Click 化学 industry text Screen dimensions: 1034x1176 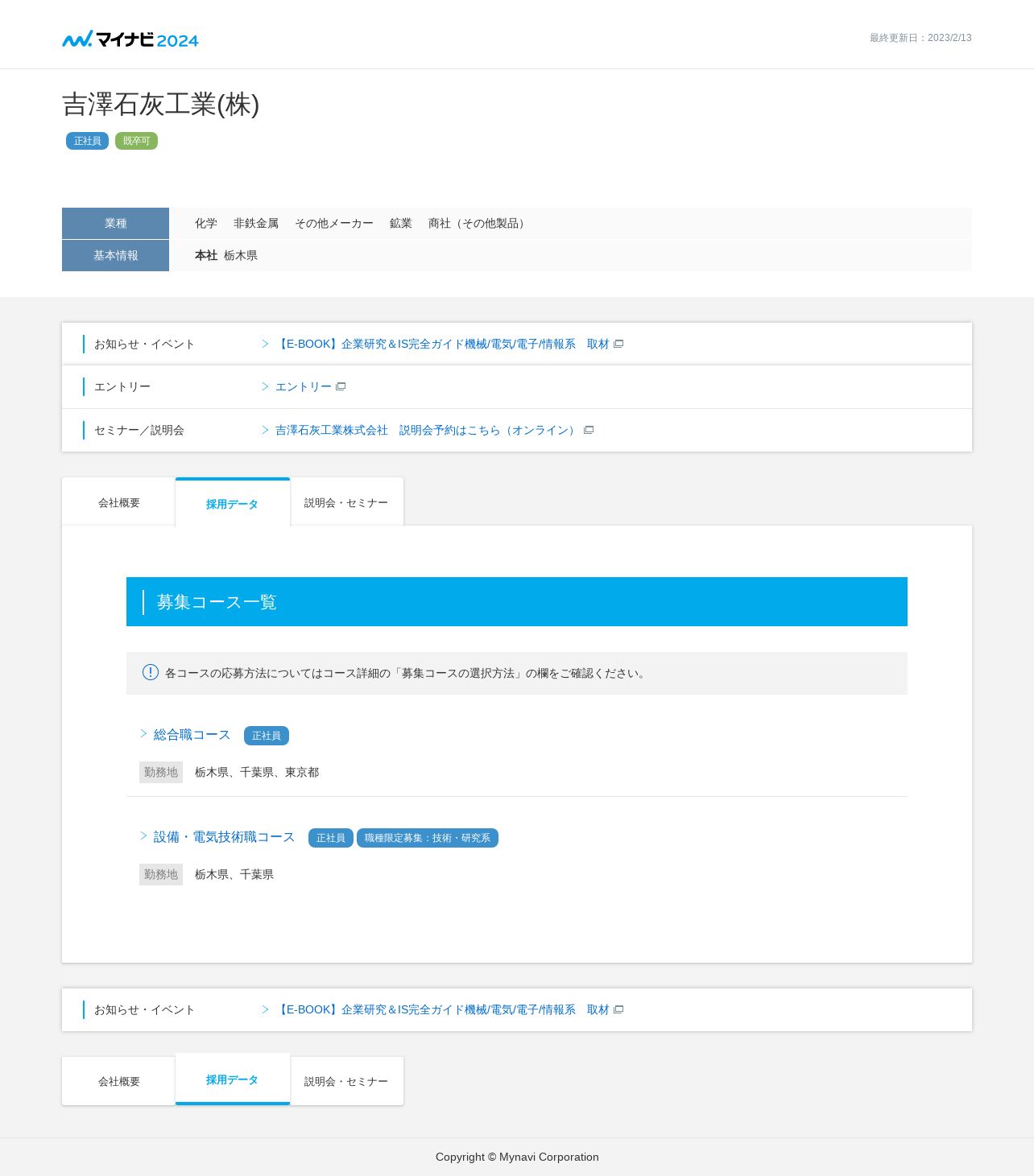[206, 223]
